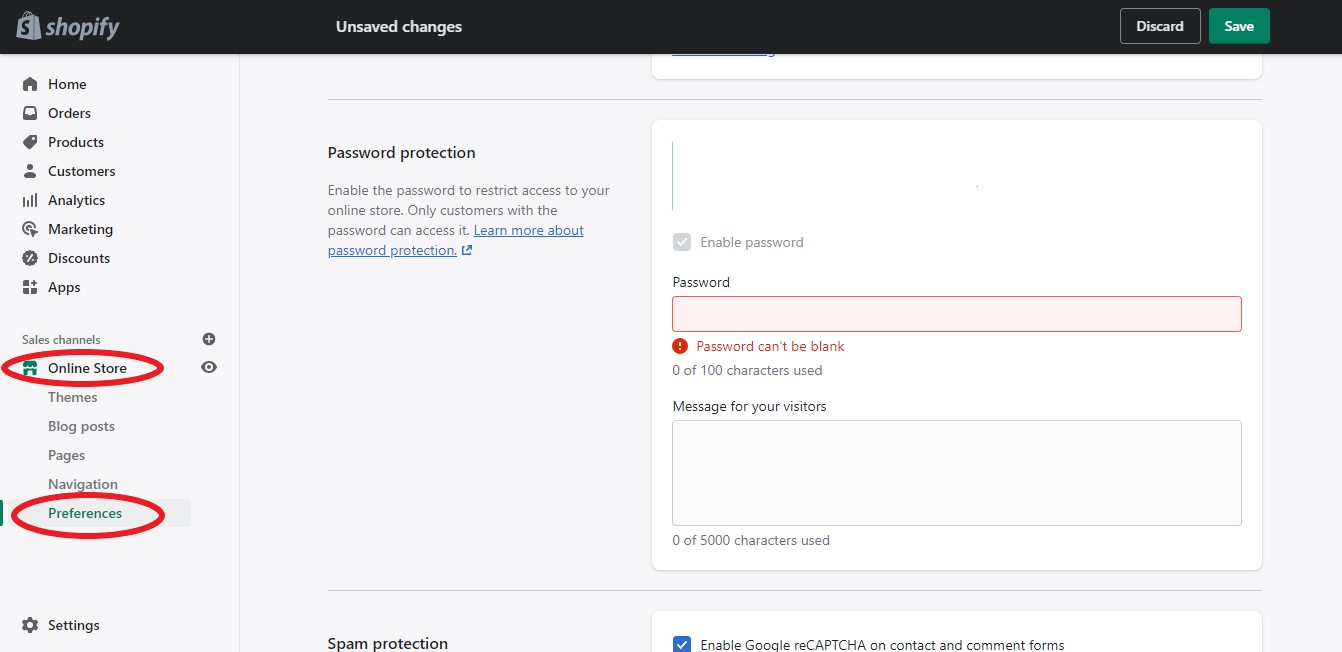Click the Orders inbox icon
The image size is (1342, 652).
(30, 113)
